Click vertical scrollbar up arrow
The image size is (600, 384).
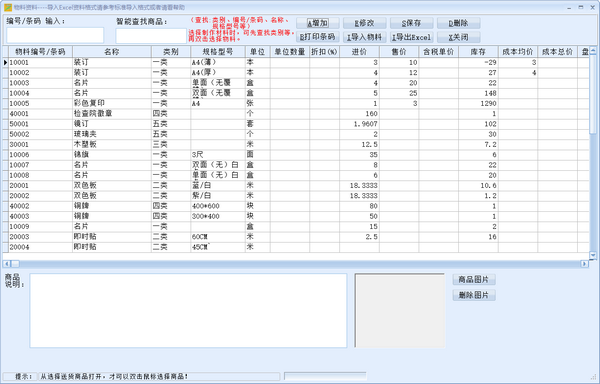pyautogui.click(x=593, y=50)
